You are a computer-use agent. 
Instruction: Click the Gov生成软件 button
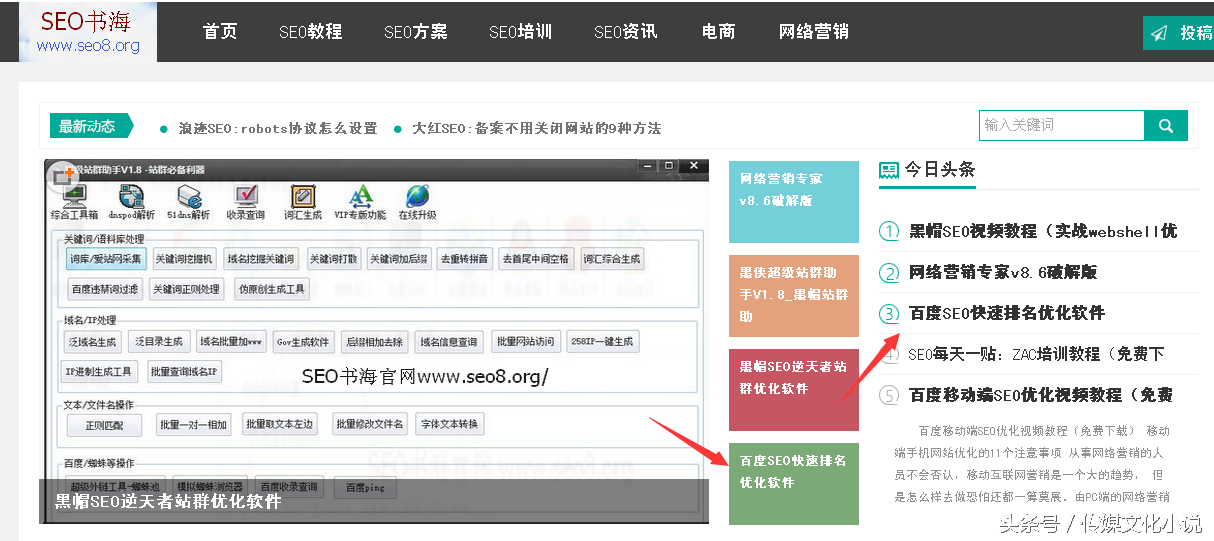tap(303, 342)
